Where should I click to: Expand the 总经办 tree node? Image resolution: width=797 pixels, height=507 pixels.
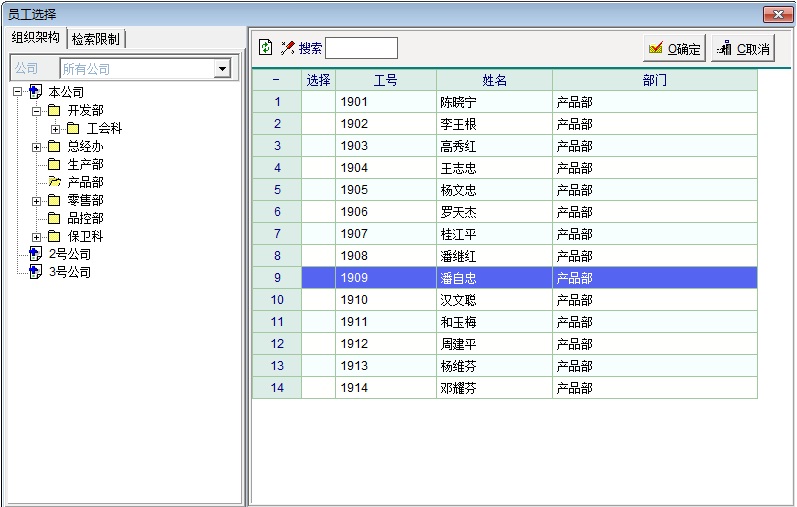tap(37, 146)
